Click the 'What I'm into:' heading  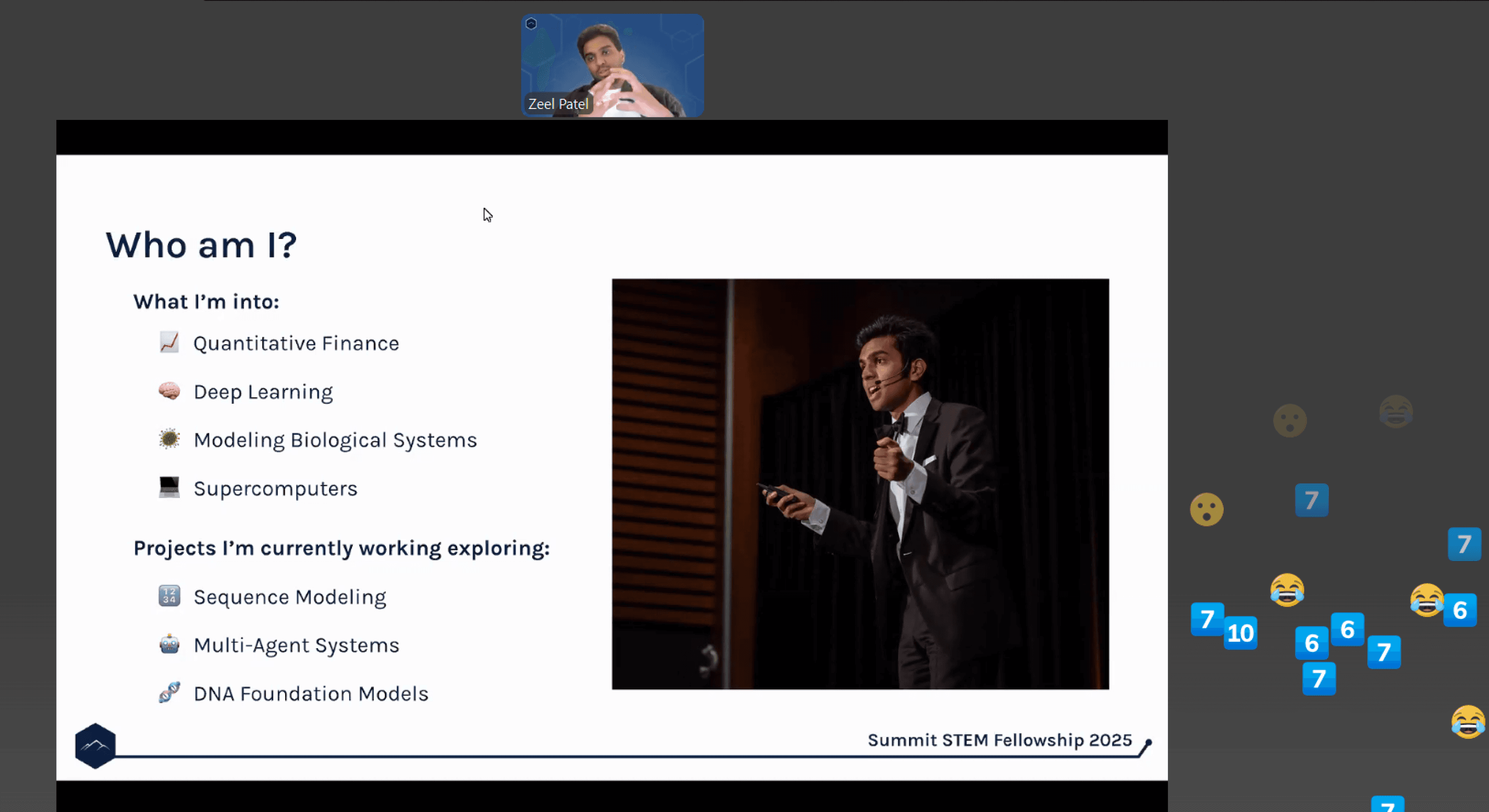(x=207, y=301)
